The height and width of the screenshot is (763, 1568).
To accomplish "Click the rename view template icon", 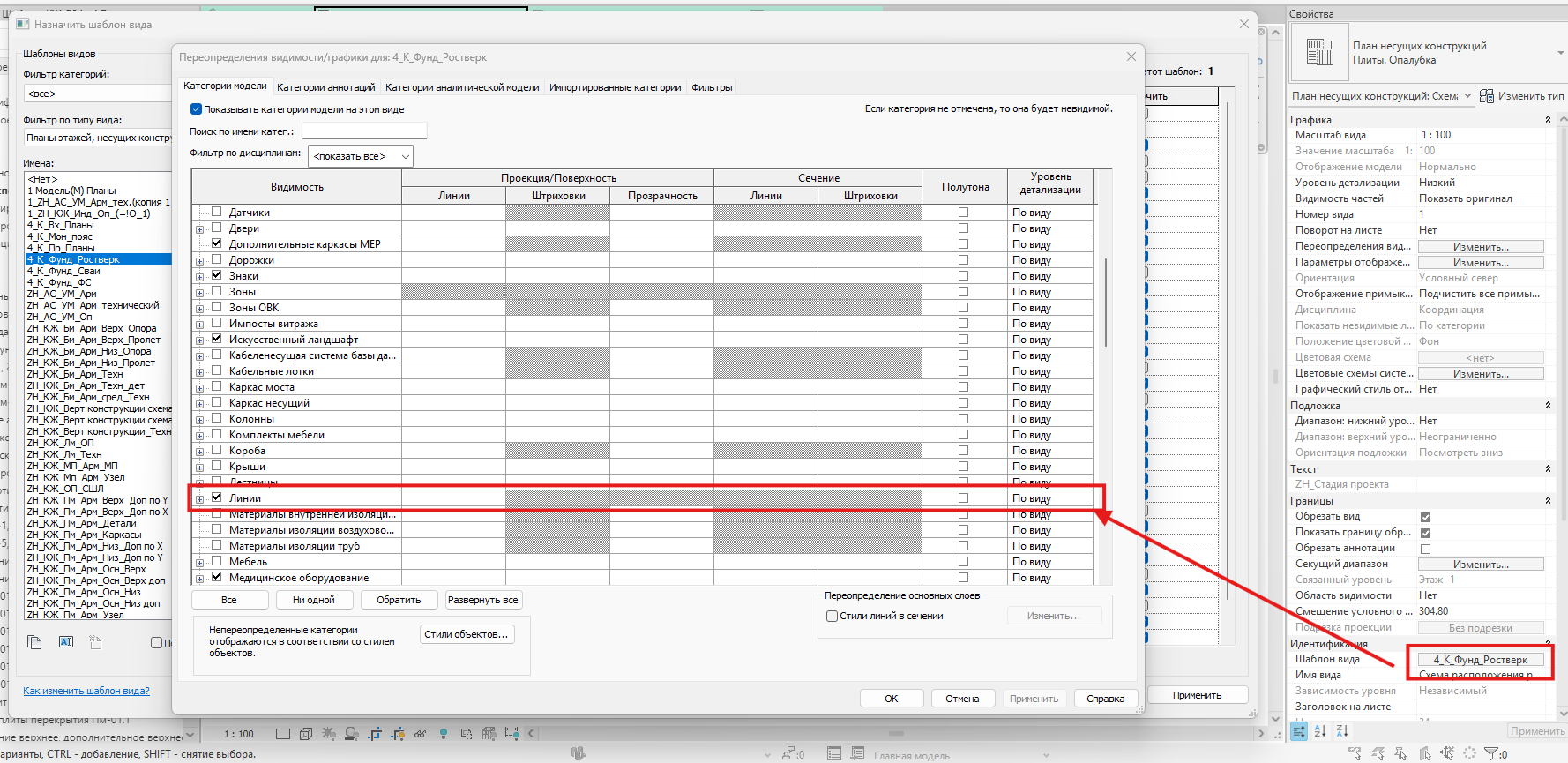I will point(66,642).
